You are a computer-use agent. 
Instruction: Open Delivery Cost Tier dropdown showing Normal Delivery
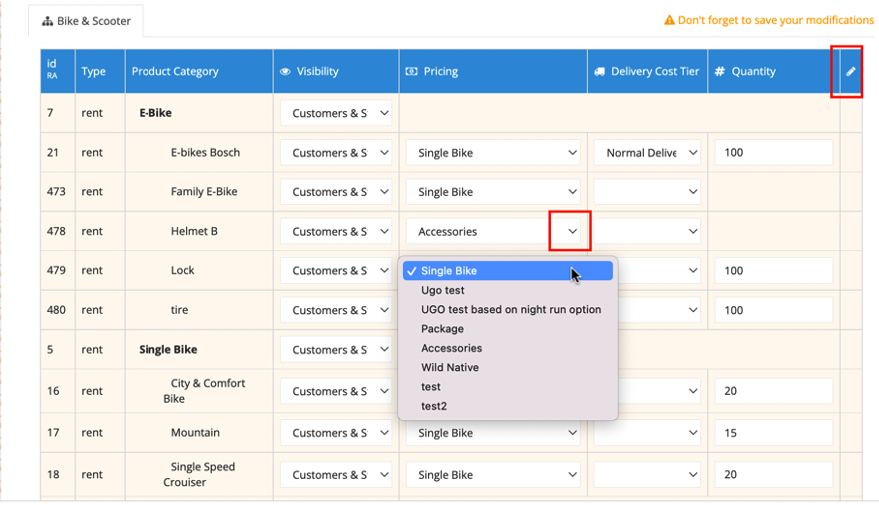[x=647, y=152]
